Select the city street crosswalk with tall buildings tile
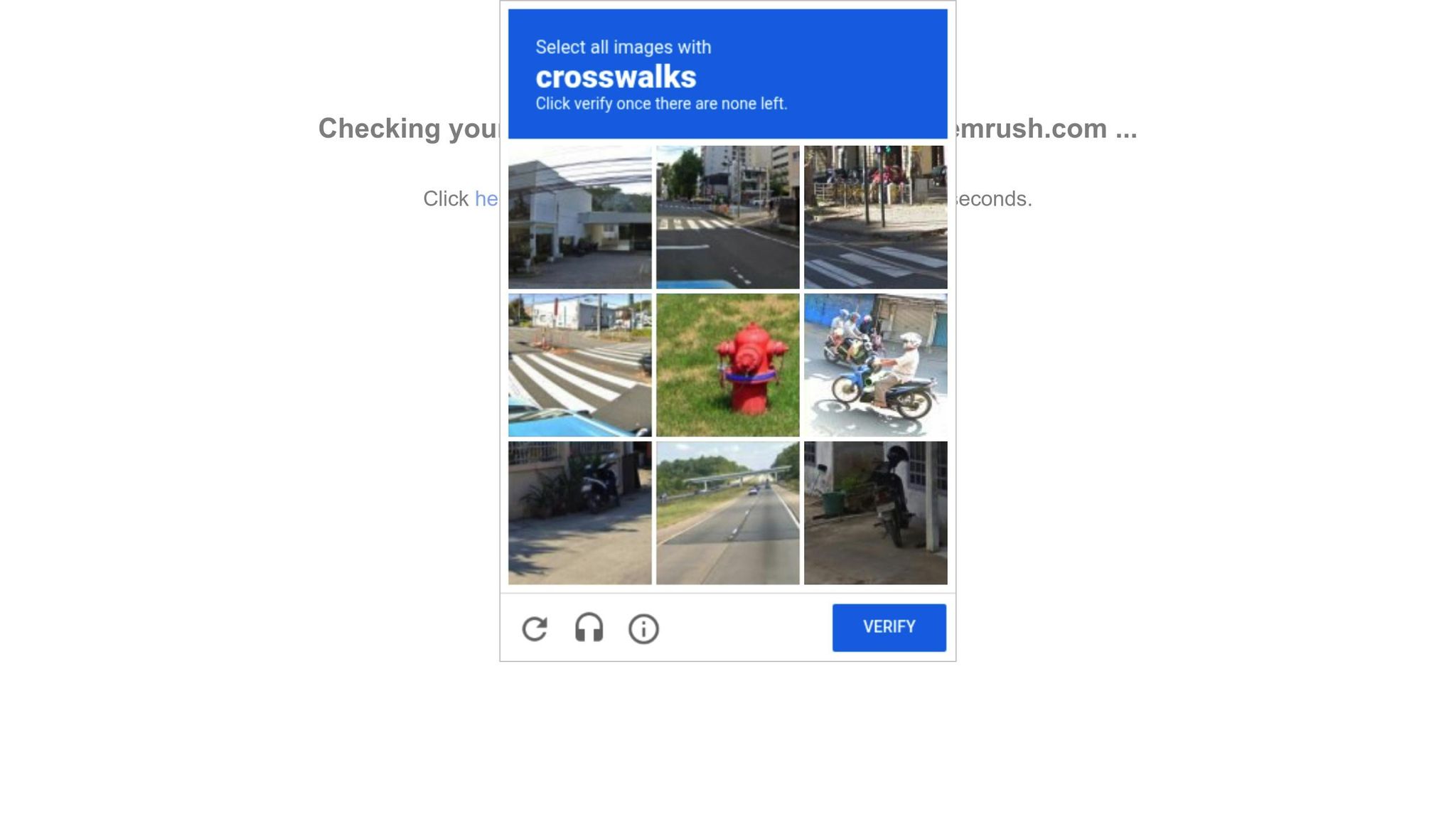Viewport: 1456px width, 819px height. [x=727, y=217]
